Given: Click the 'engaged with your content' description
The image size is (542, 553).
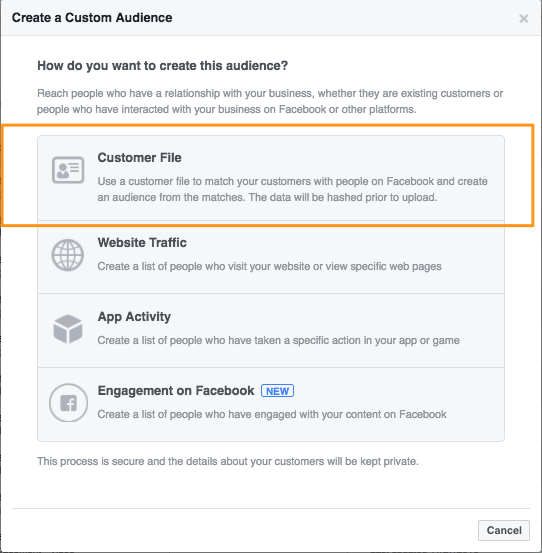Looking at the screenshot, I should tap(272, 414).
